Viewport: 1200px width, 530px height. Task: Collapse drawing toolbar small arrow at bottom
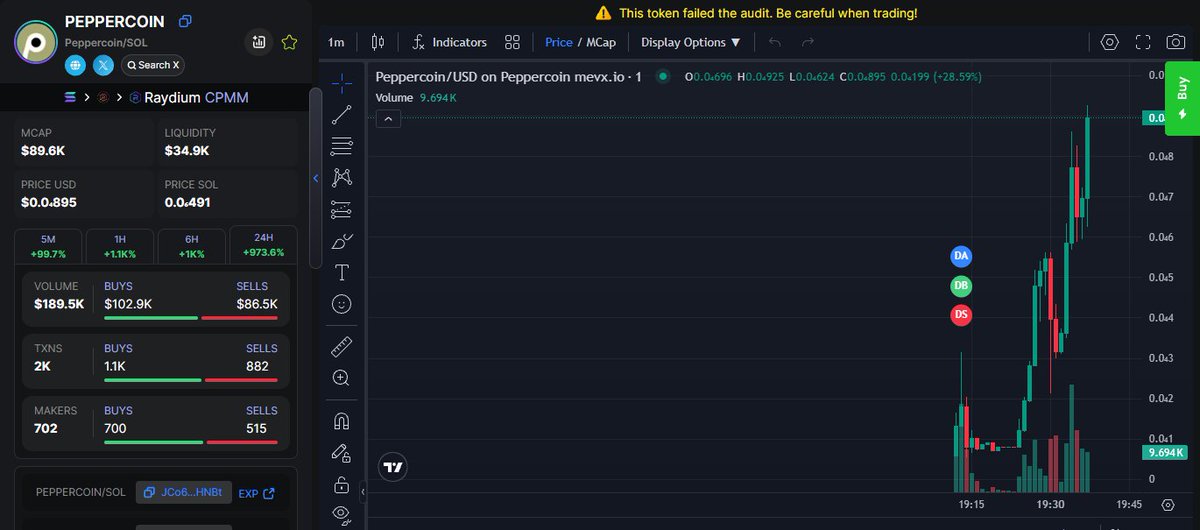click(x=363, y=492)
